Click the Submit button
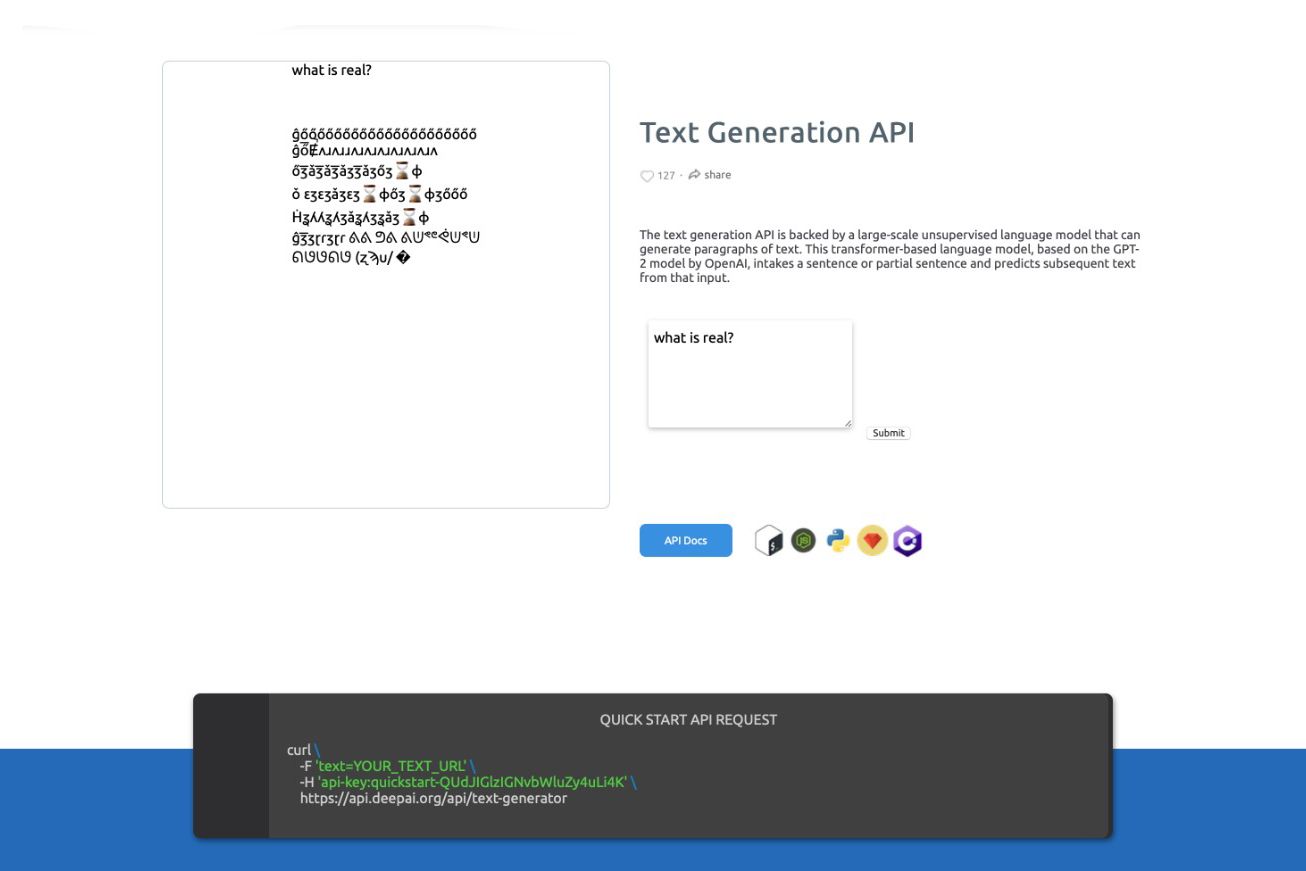This screenshot has width=1306, height=871. click(x=888, y=433)
